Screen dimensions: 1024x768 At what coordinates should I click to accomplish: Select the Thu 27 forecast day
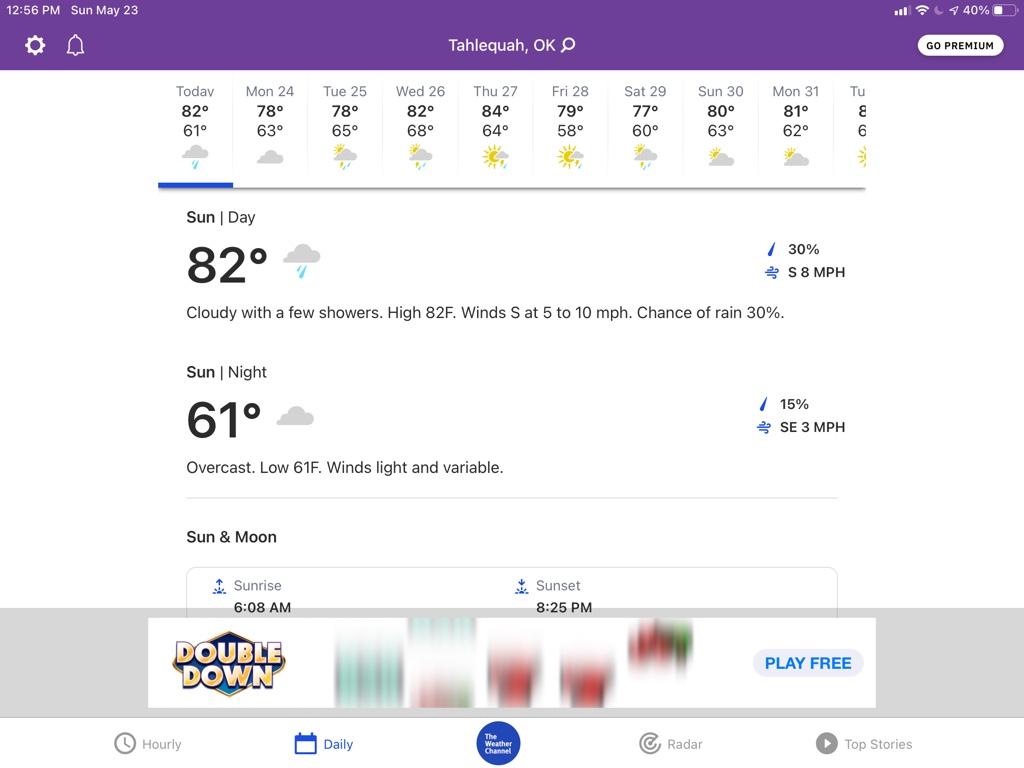point(495,129)
